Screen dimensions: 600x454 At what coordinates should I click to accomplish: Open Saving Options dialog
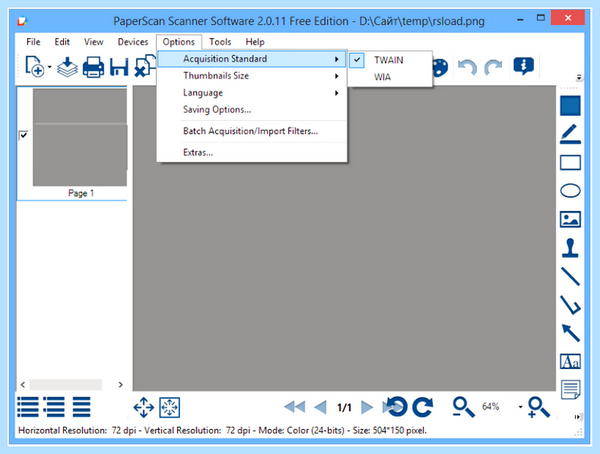click(x=252, y=109)
